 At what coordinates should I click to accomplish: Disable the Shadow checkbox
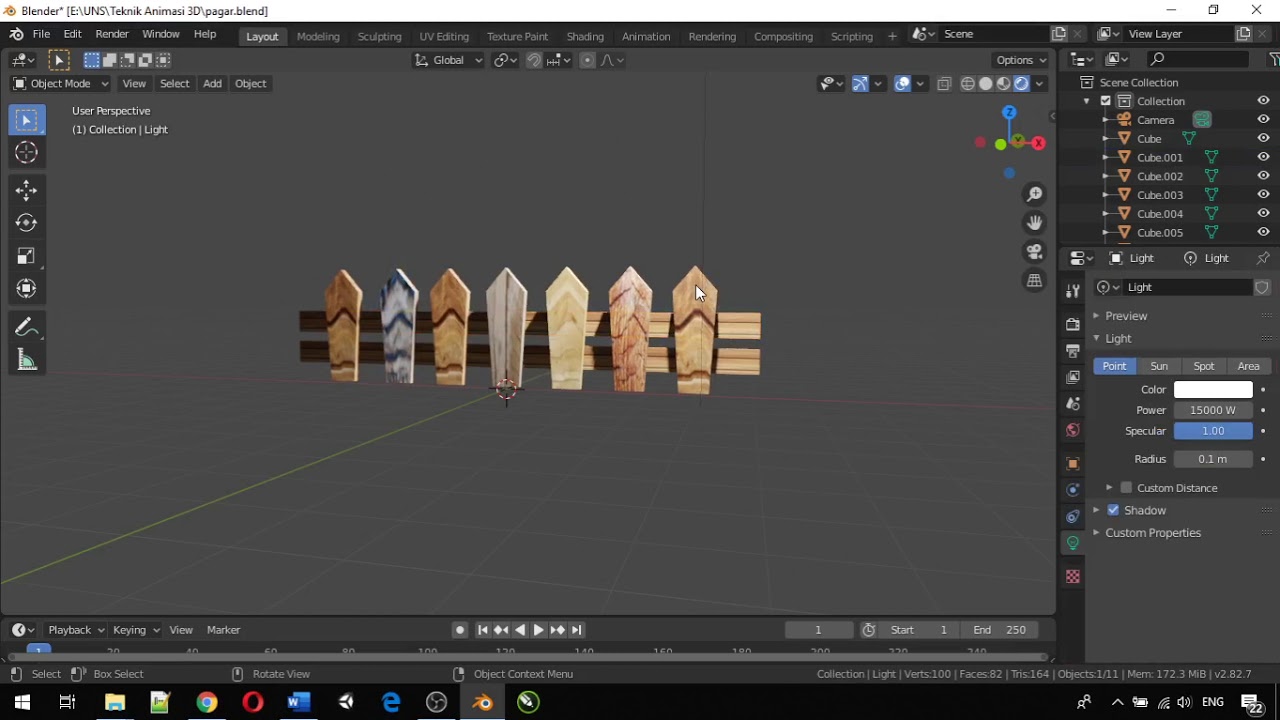[1113, 510]
